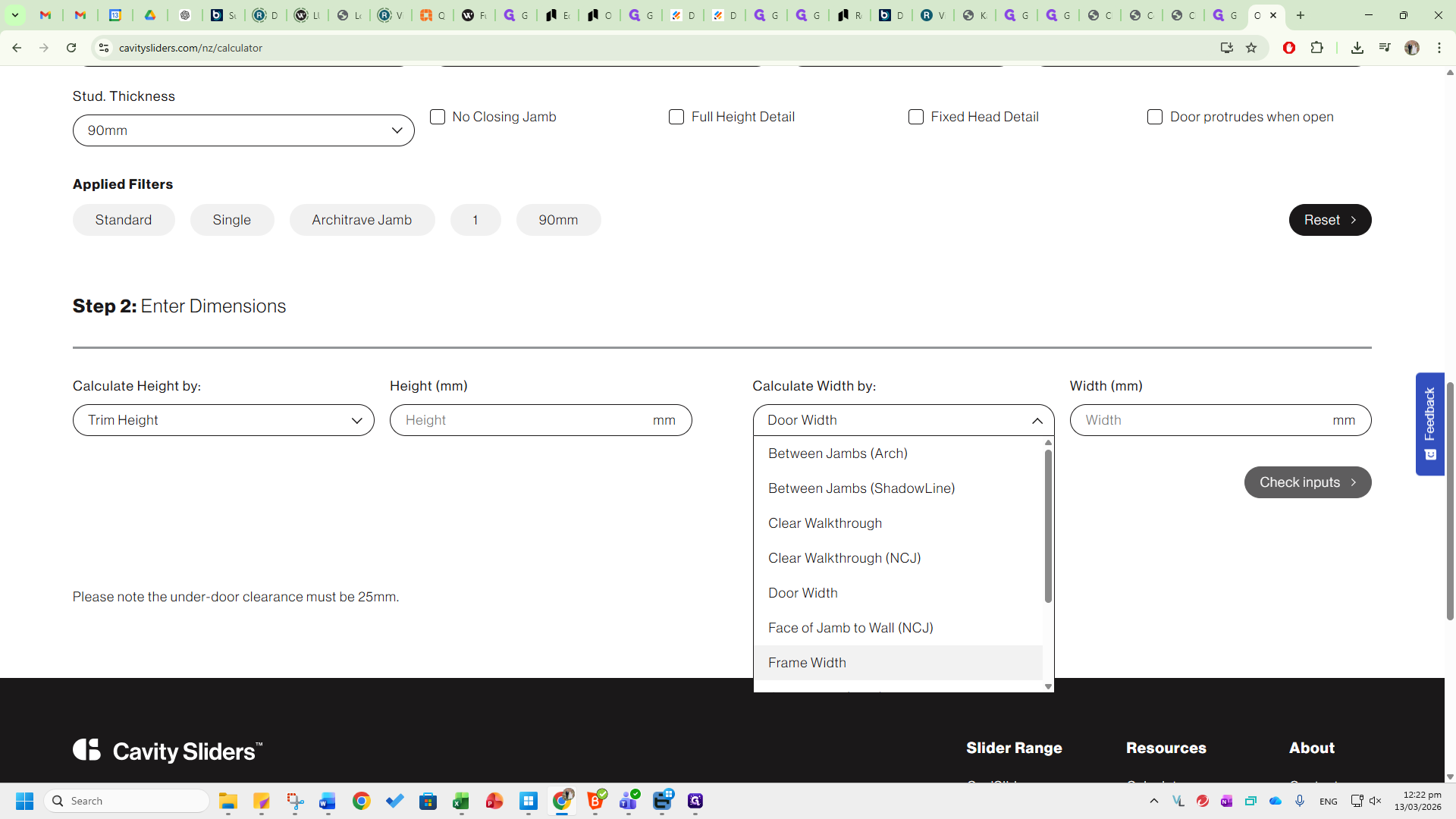1456x819 pixels.
Task: Bookmark this page with star icon
Action: tap(1251, 48)
